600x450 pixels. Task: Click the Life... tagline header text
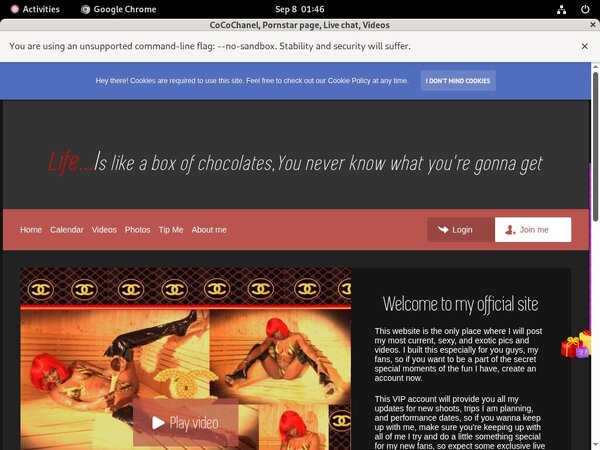296,162
